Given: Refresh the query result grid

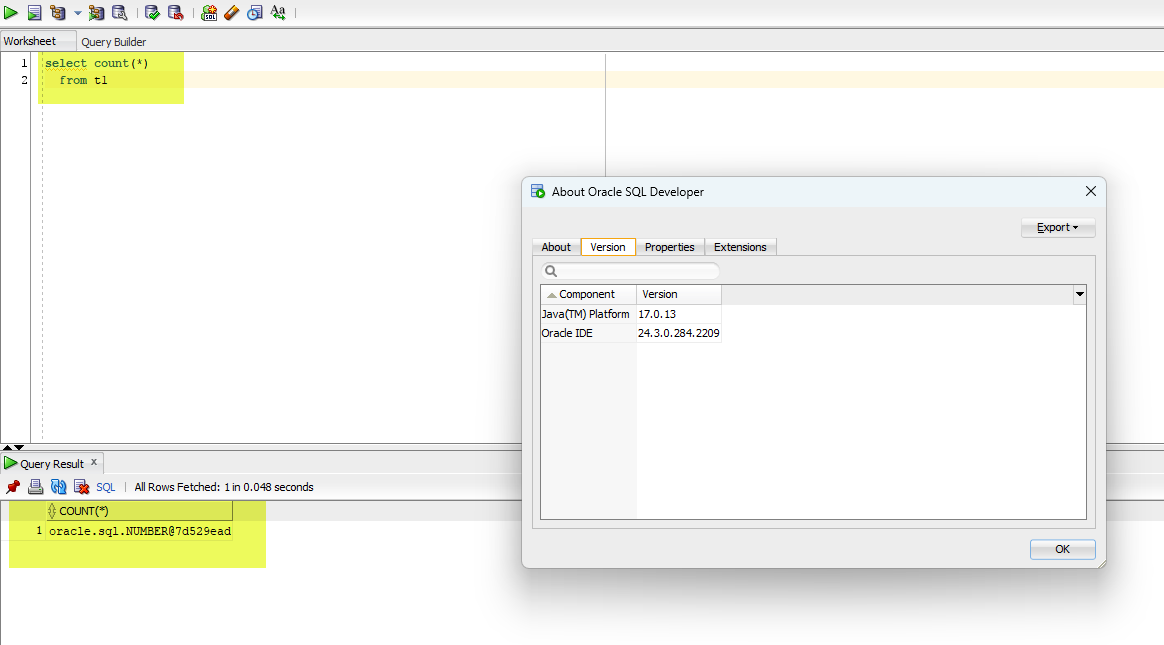Looking at the screenshot, I should 59,487.
